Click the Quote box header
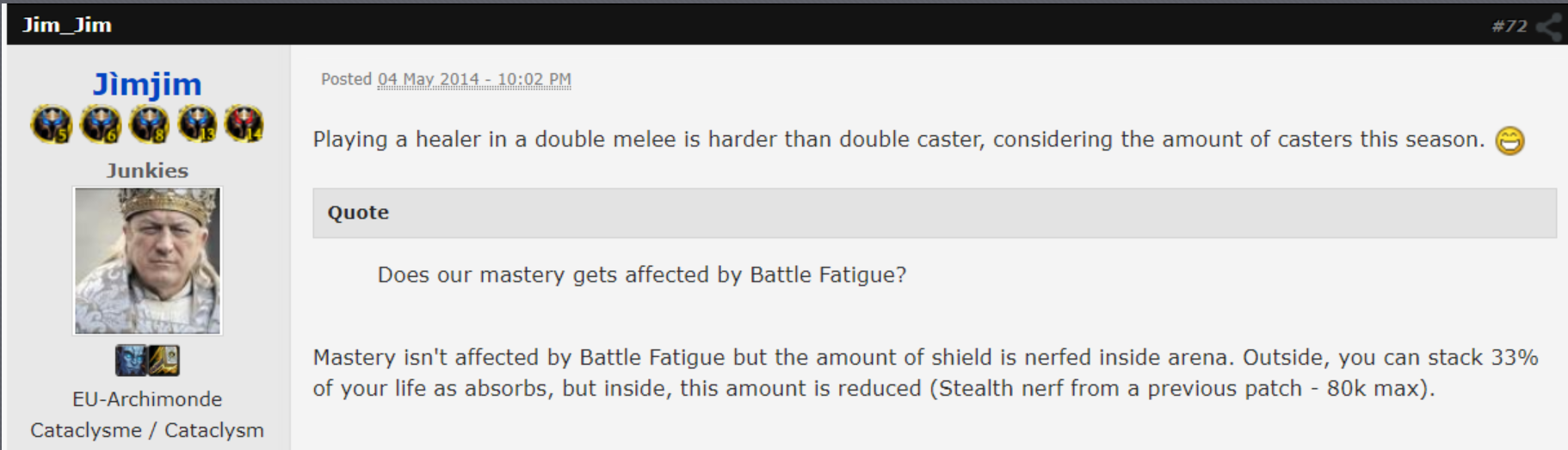The image size is (1568, 450). click(935, 213)
